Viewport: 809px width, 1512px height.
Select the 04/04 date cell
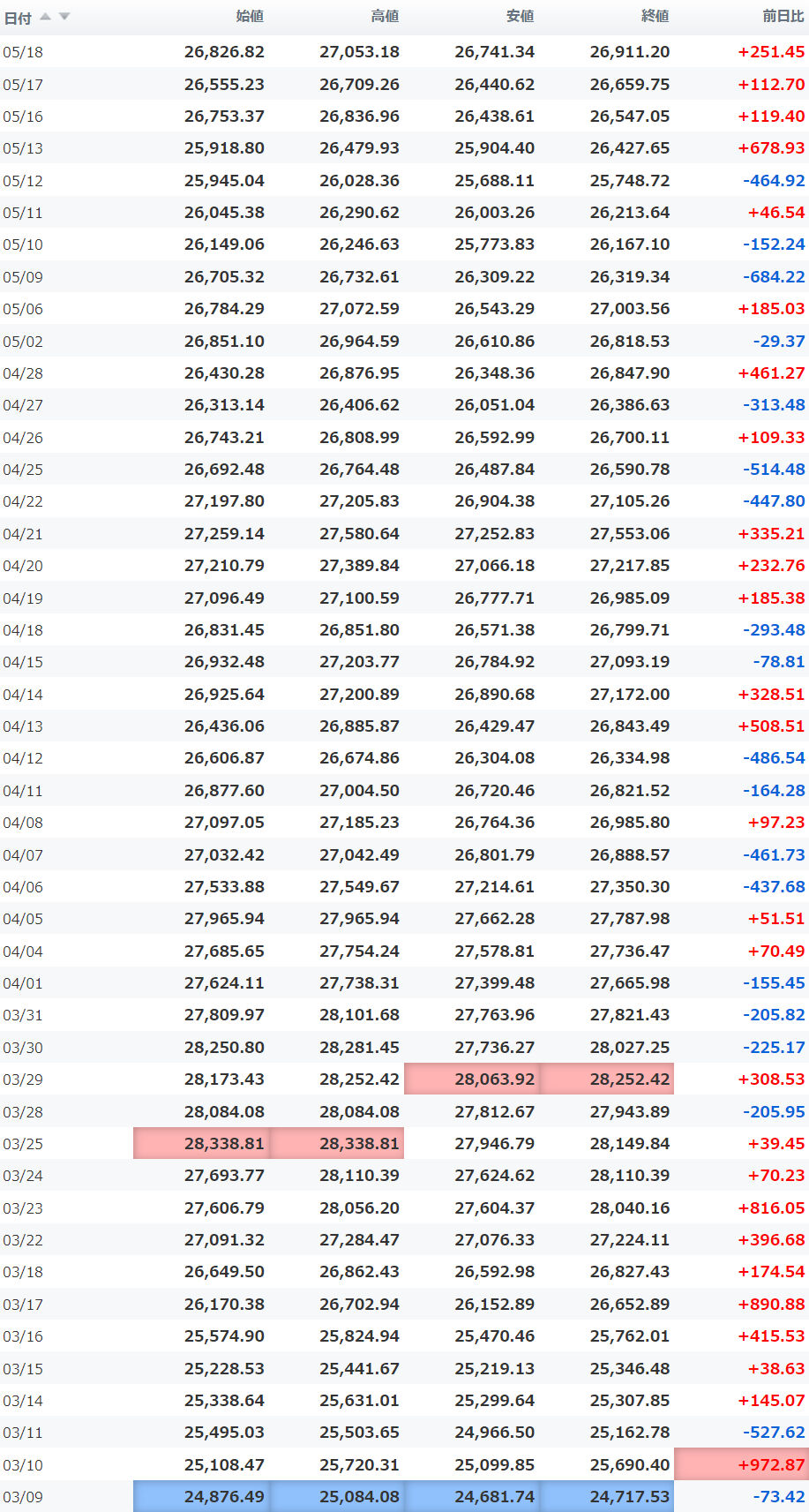(23, 952)
